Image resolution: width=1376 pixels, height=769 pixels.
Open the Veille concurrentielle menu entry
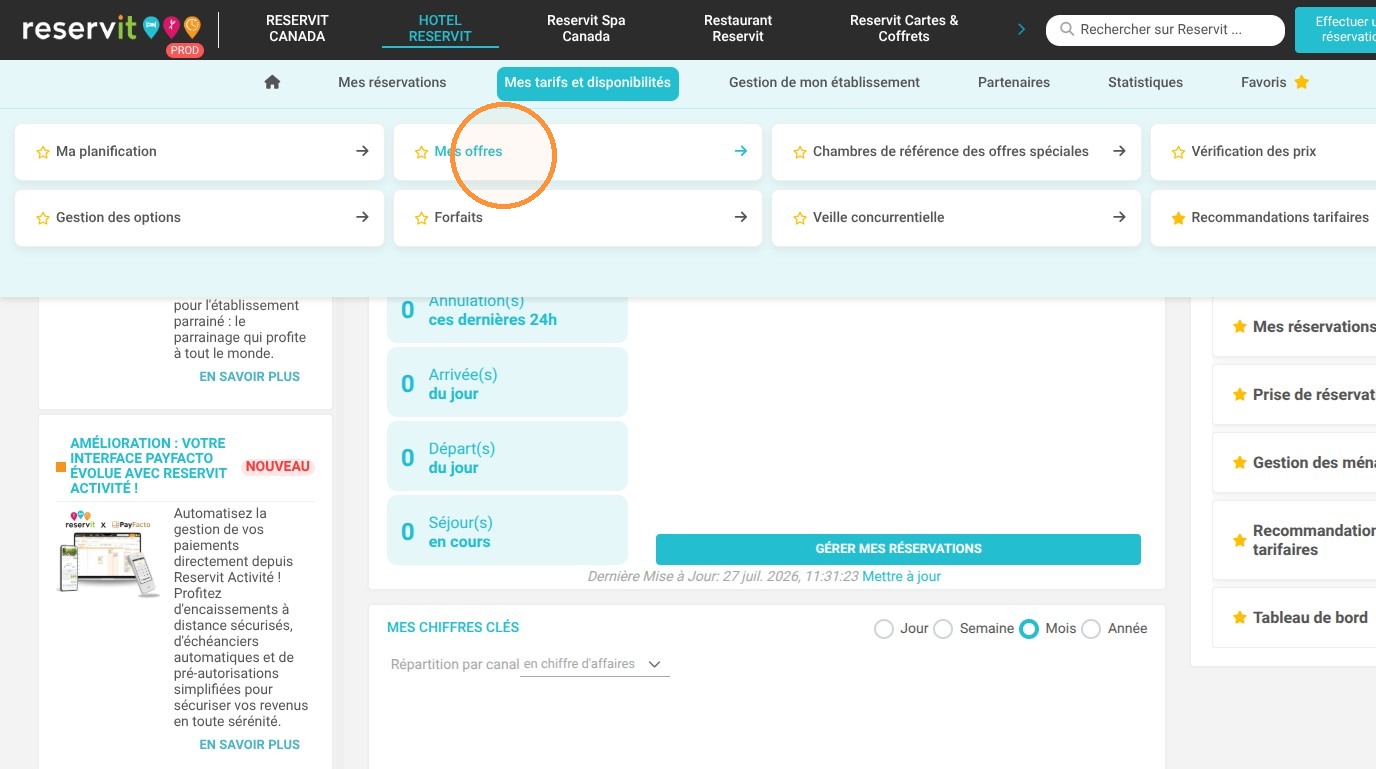(x=956, y=218)
